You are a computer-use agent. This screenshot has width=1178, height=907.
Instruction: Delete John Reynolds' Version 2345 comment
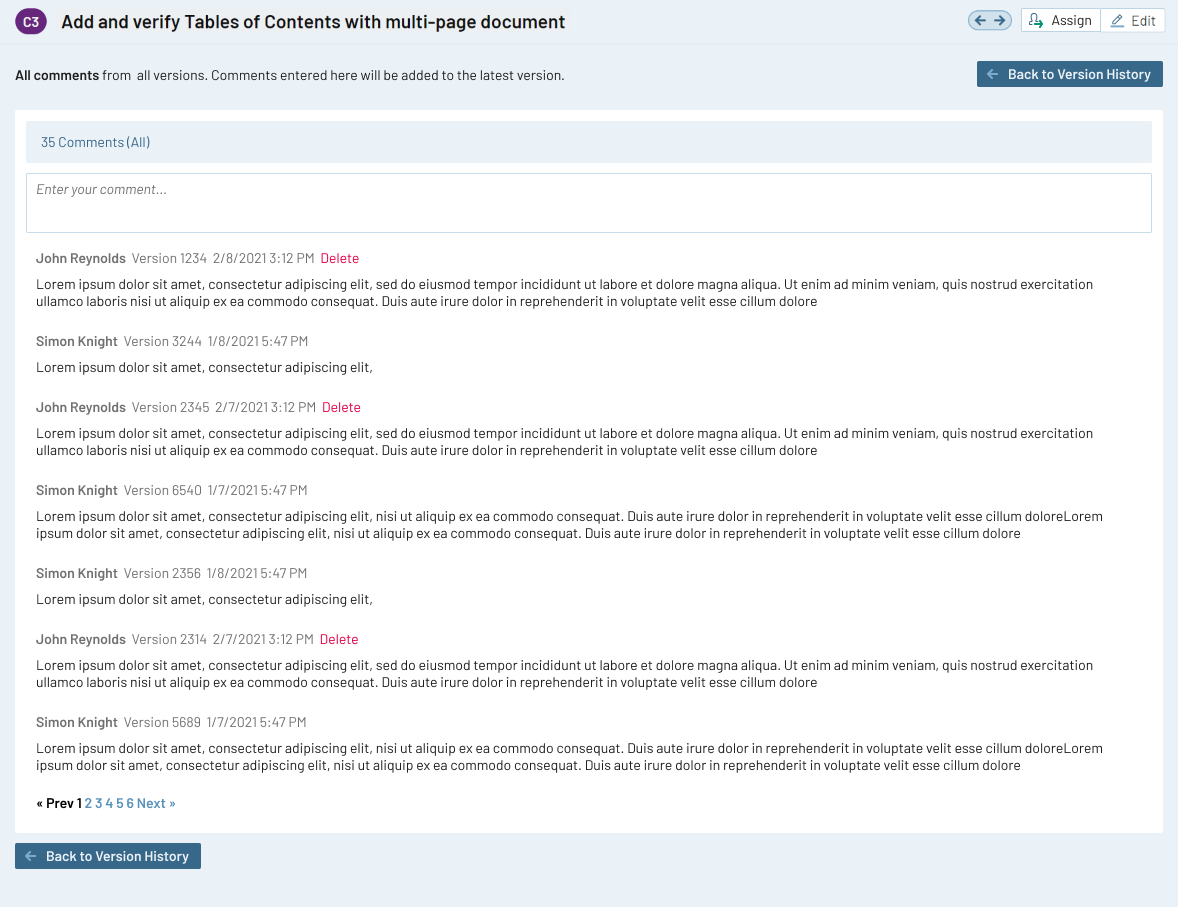click(x=341, y=407)
